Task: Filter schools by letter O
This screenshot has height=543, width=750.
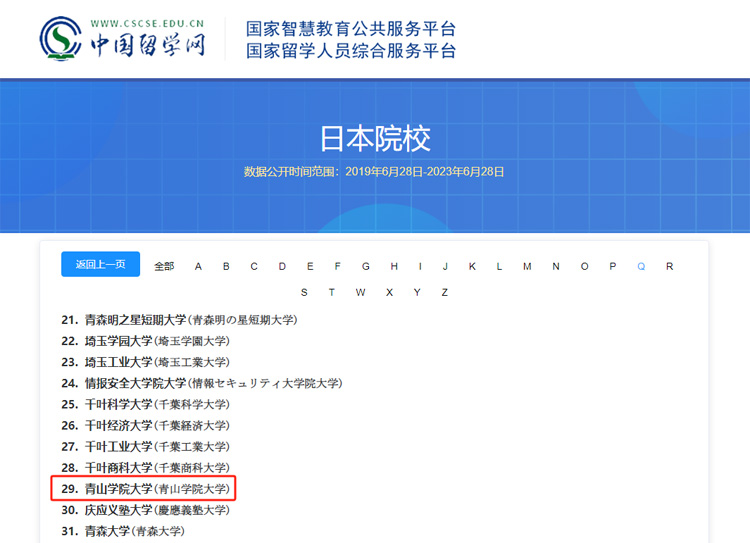Action: pos(585,266)
